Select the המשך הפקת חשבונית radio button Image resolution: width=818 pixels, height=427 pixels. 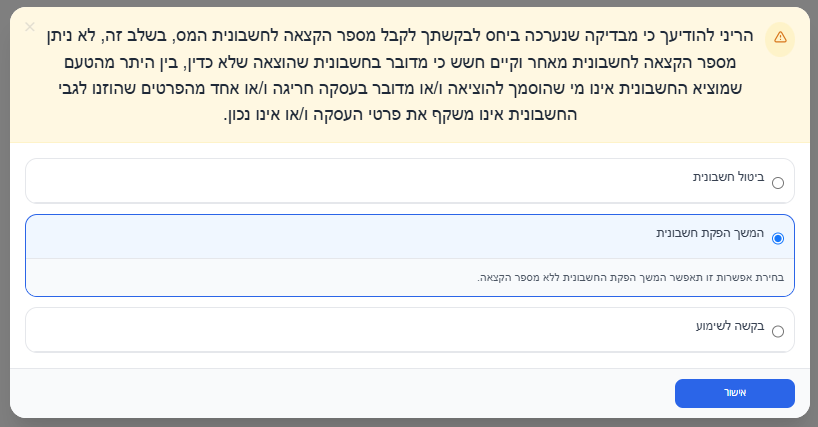[777, 238]
